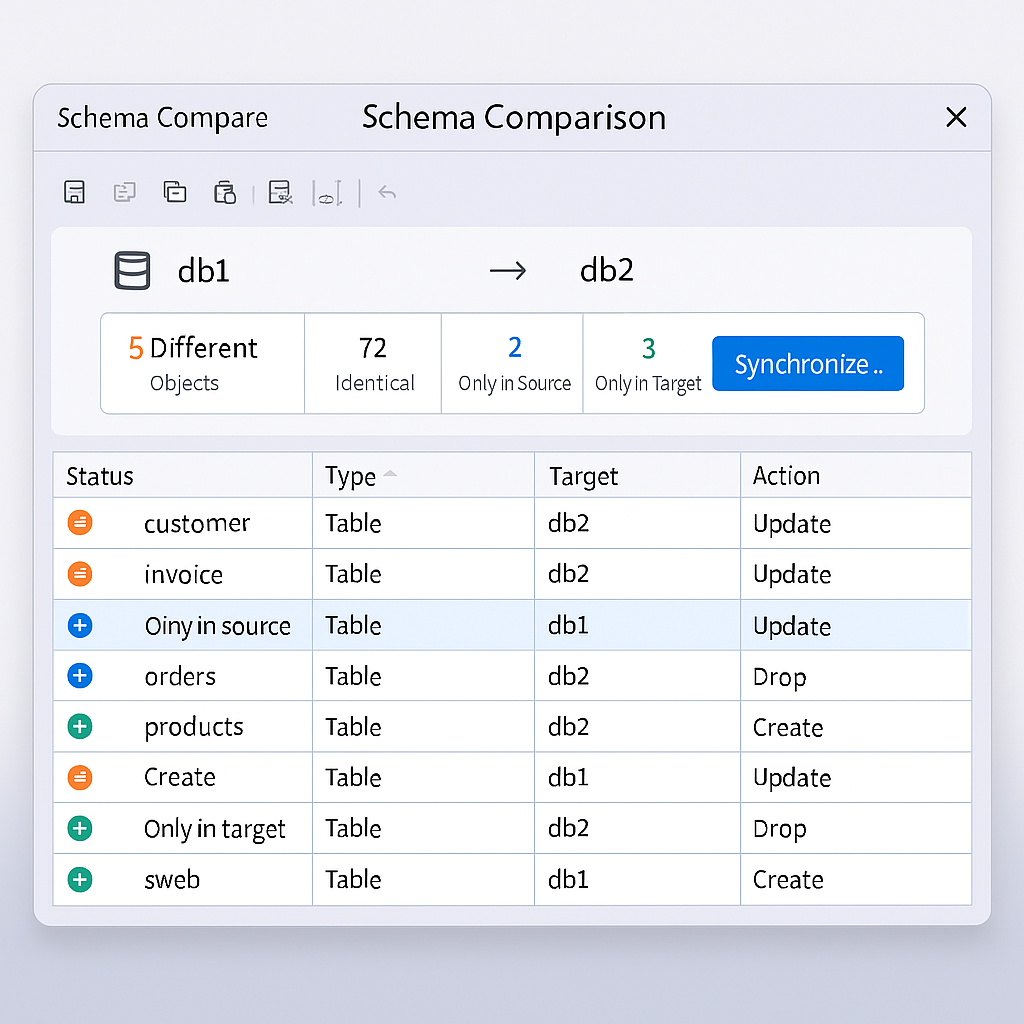Toggle the orange status icon for customer row
The width and height of the screenshot is (1024, 1024).
click(79, 522)
